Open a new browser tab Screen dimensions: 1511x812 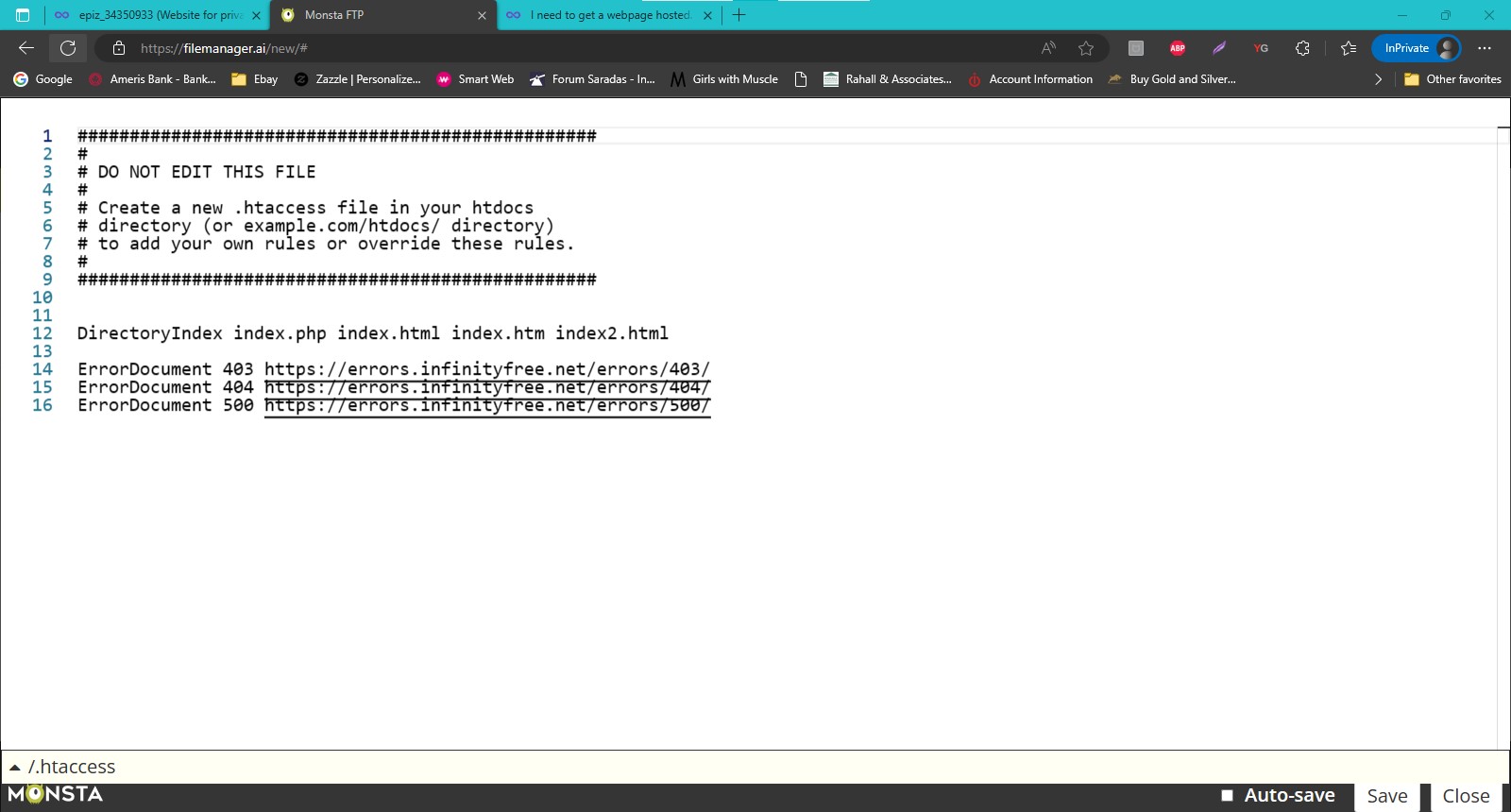[739, 15]
